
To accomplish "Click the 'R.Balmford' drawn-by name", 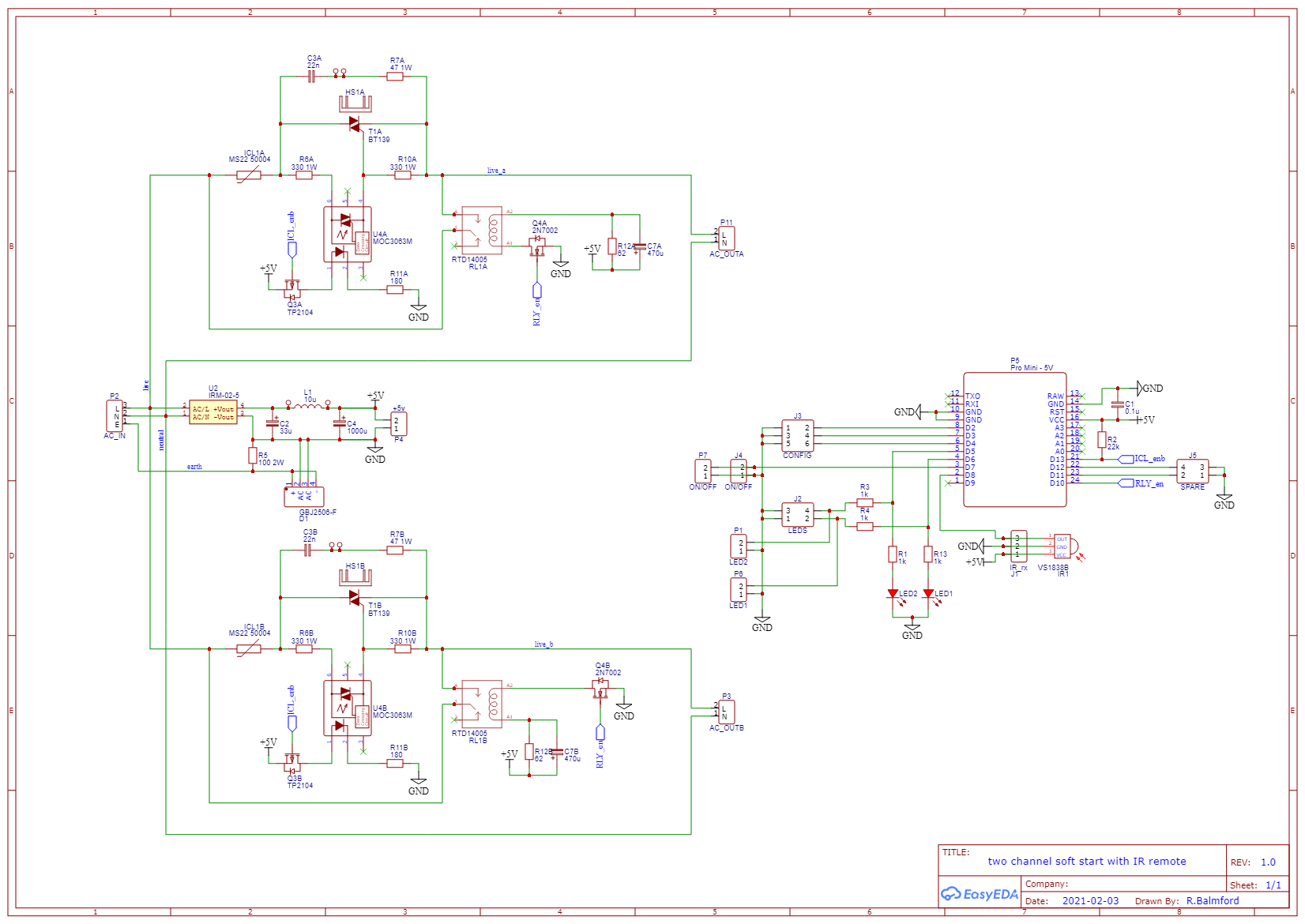I will pos(1213,901).
